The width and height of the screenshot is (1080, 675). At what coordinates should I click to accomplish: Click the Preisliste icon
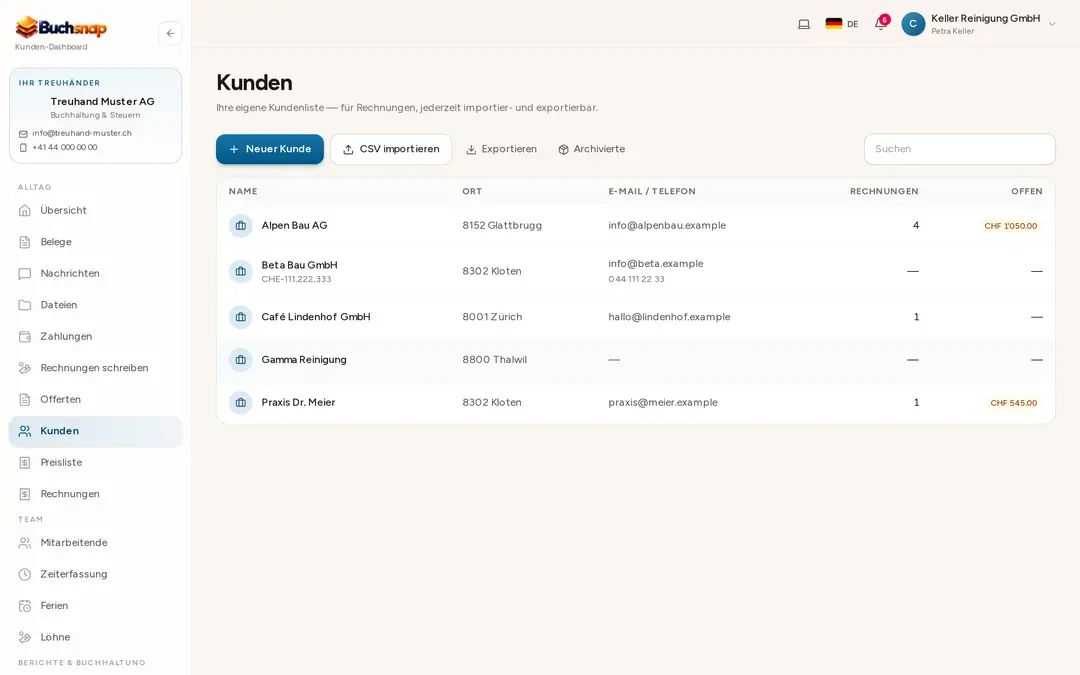coord(25,463)
